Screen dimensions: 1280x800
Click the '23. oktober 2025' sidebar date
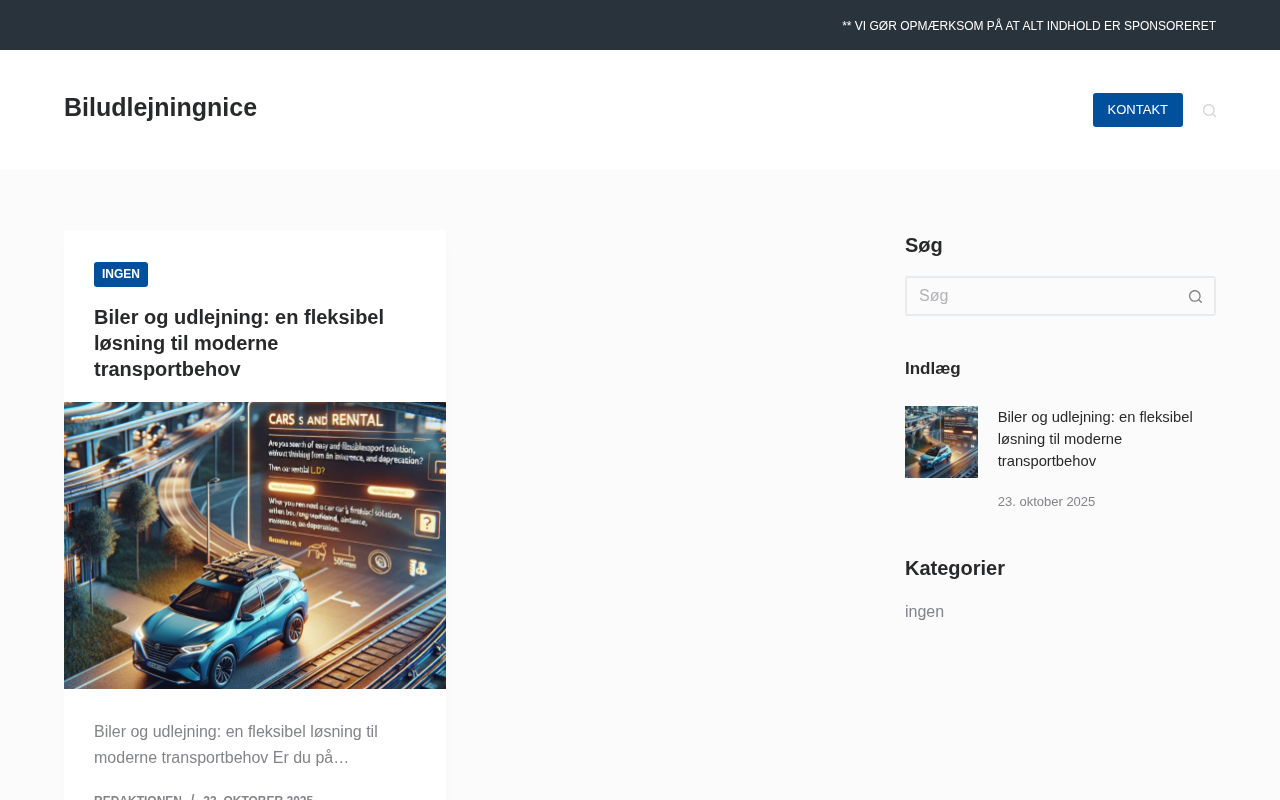(1046, 502)
